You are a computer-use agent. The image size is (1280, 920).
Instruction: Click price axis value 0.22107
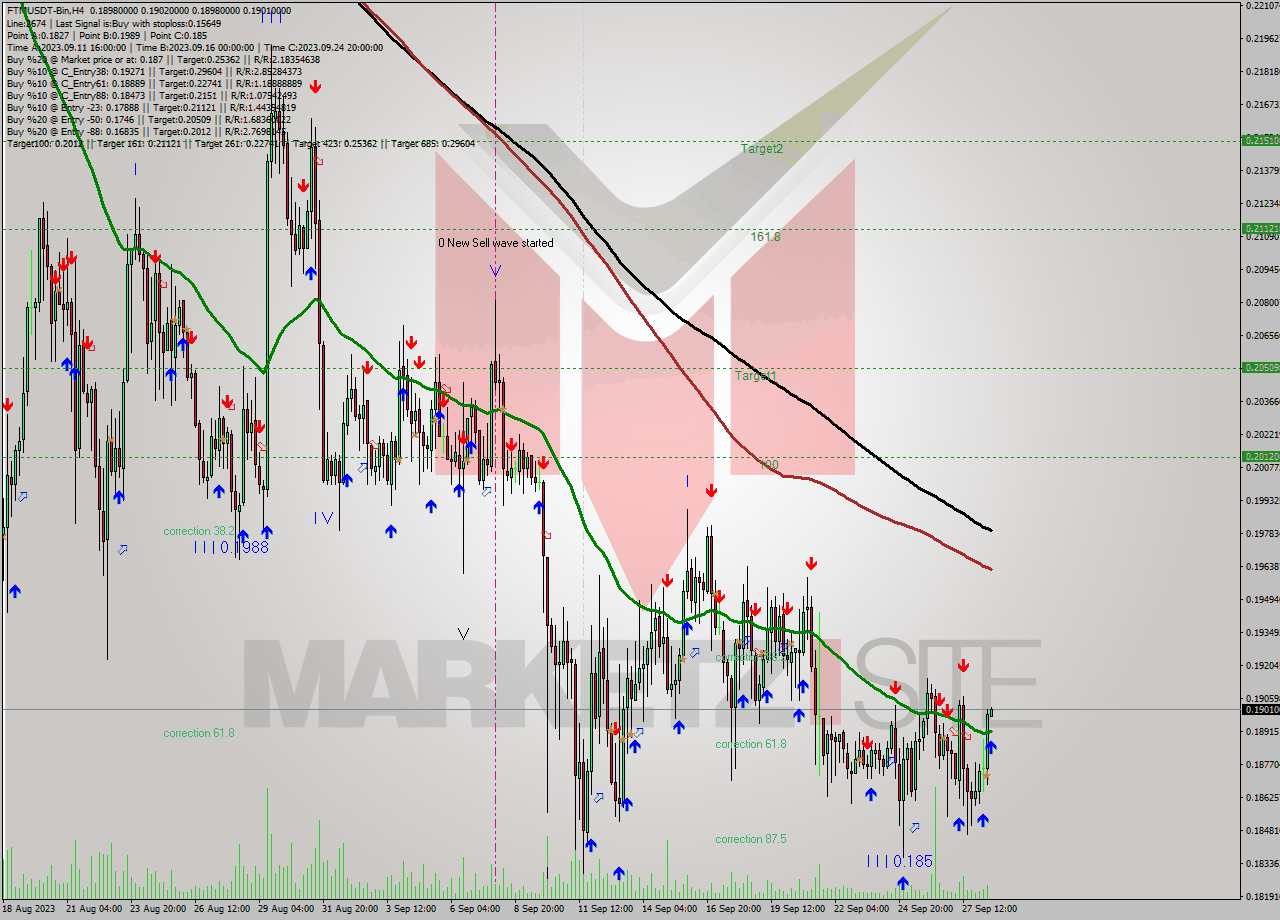tap(1262, 6)
